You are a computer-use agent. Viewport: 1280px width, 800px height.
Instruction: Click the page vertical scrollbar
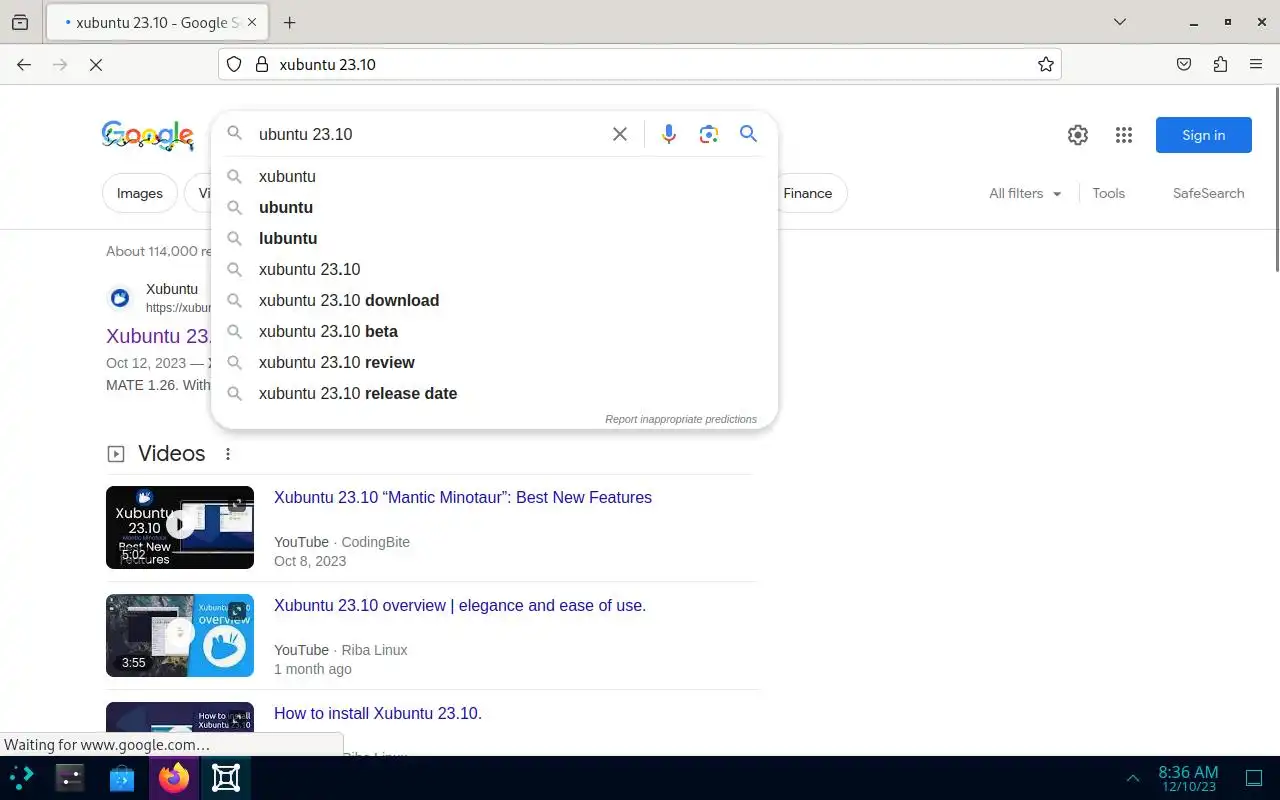(1275, 180)
